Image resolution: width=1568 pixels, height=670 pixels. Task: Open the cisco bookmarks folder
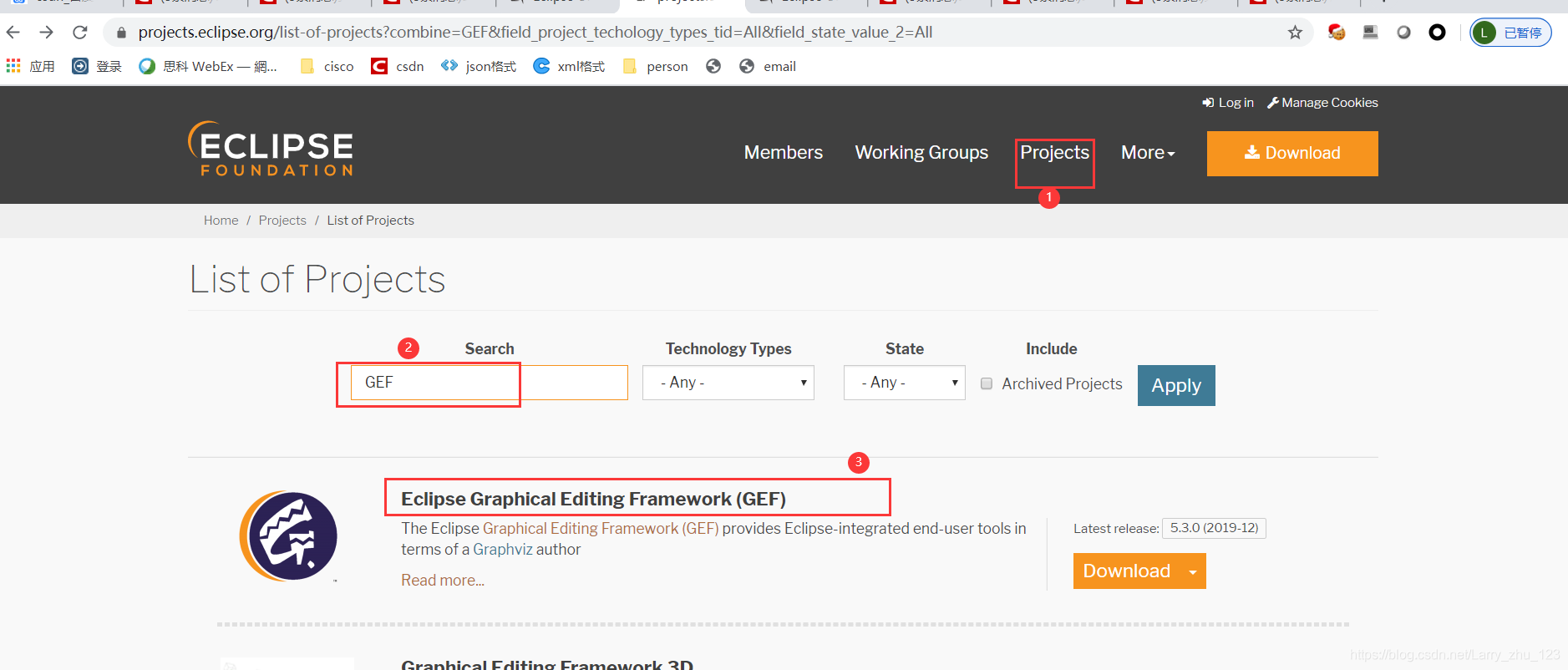pos(327,66)
